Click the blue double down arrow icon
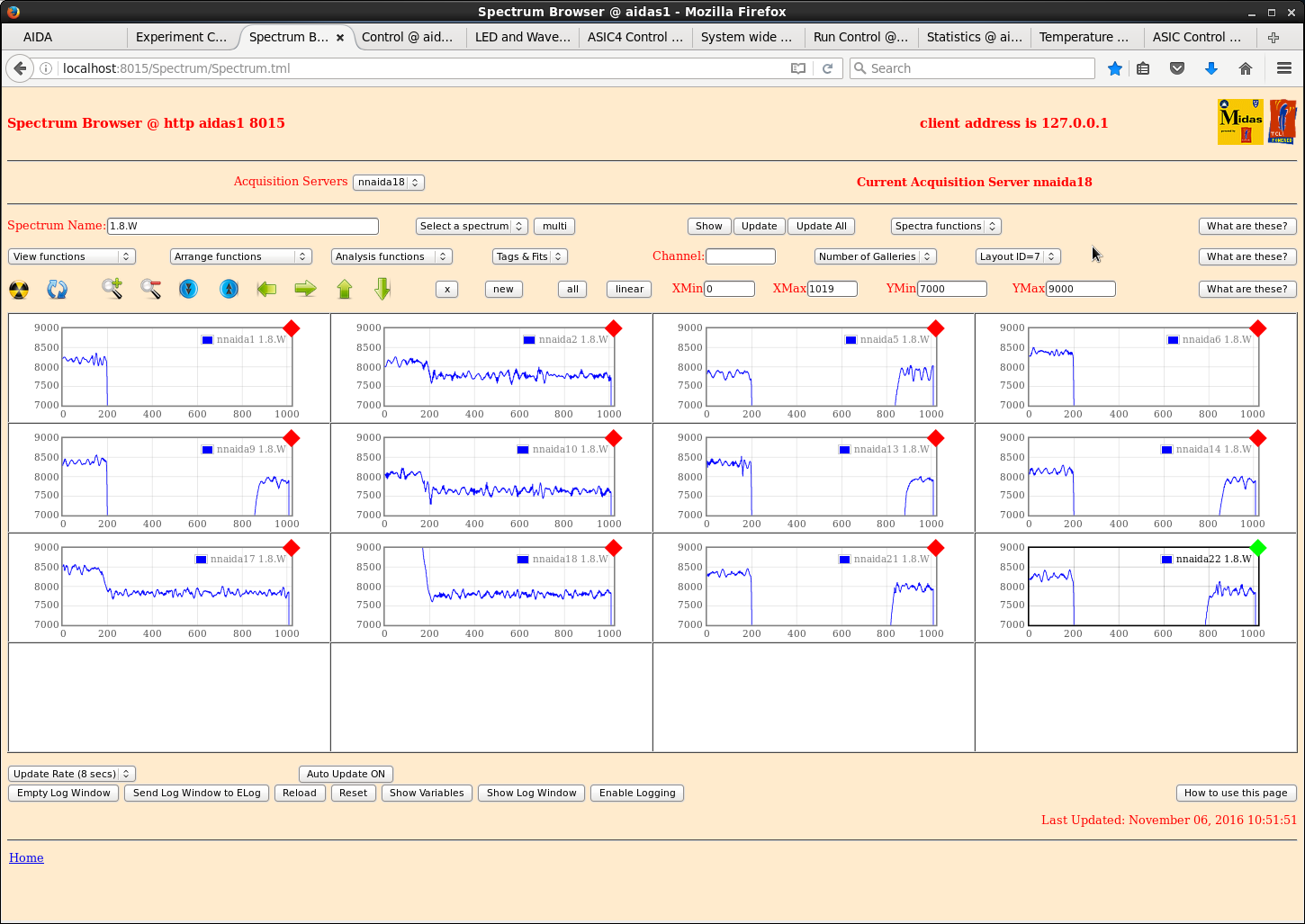The height and width of the screenshot is (924, 1305). pyautogui.click(x=188, y=289)
